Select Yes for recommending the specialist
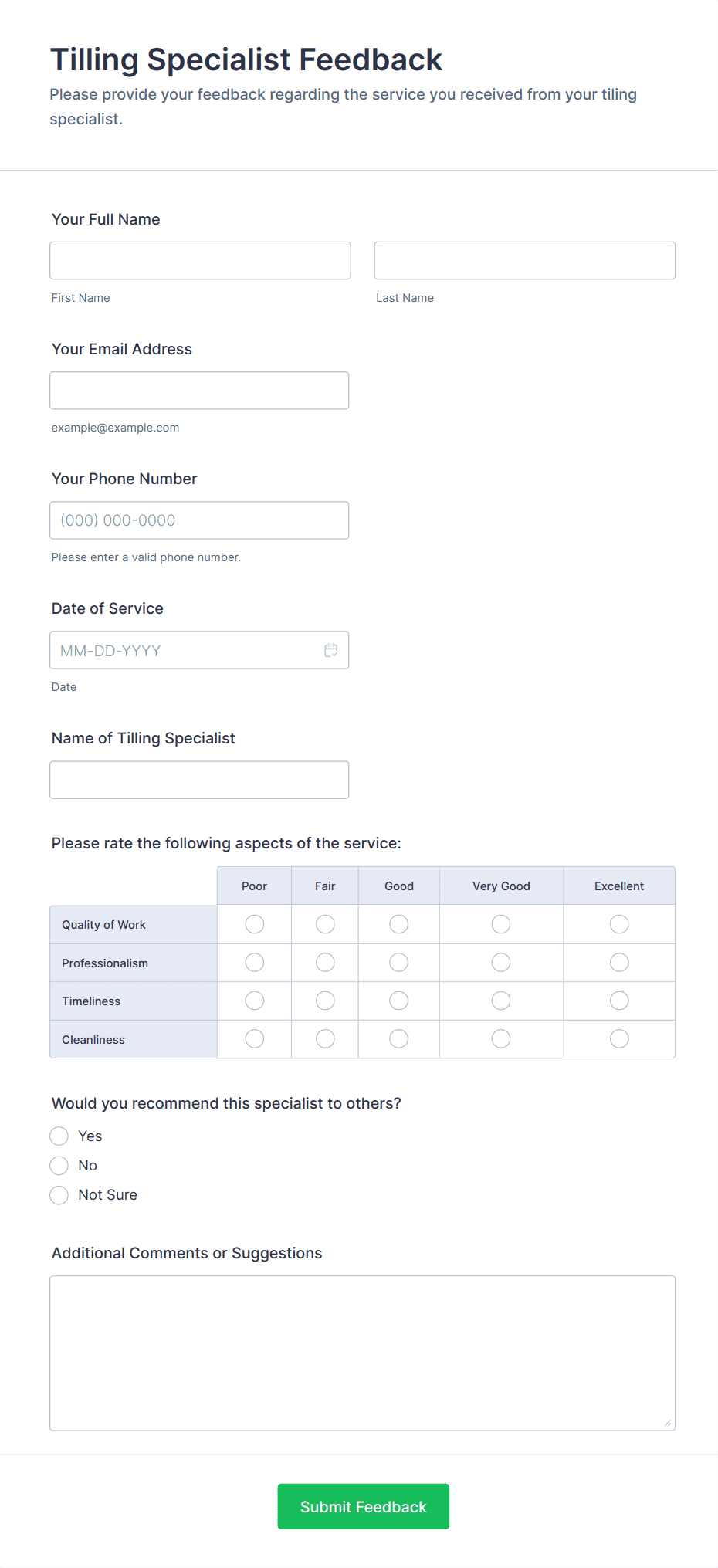 59,1136
